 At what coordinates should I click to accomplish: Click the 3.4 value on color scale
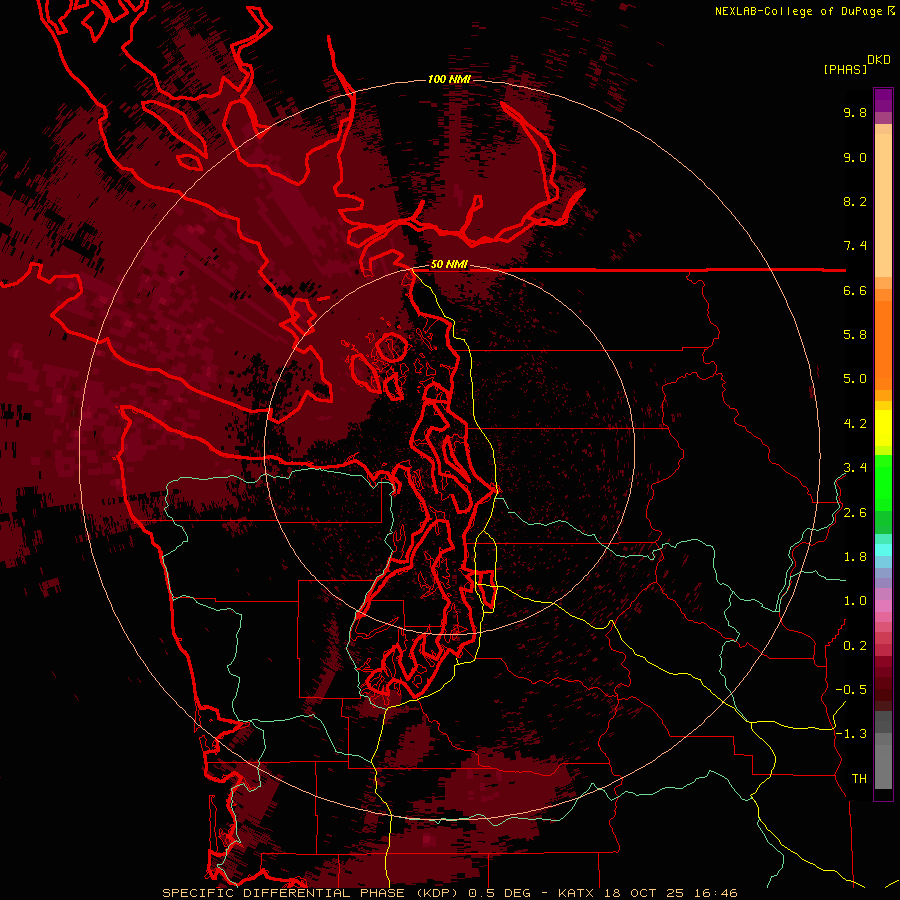pos(855,468)
